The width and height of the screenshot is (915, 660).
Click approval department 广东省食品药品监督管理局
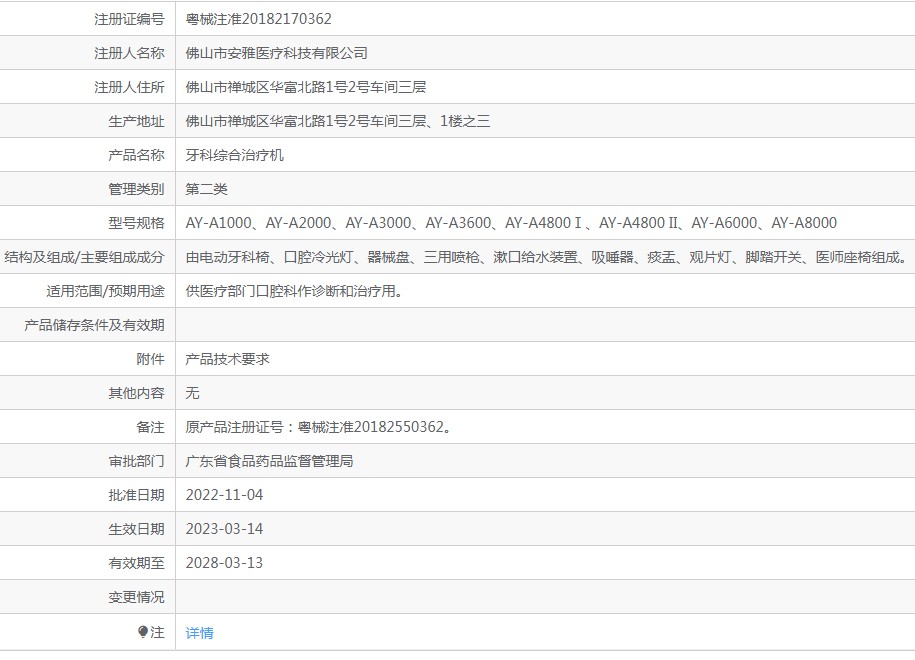(270, 461)
